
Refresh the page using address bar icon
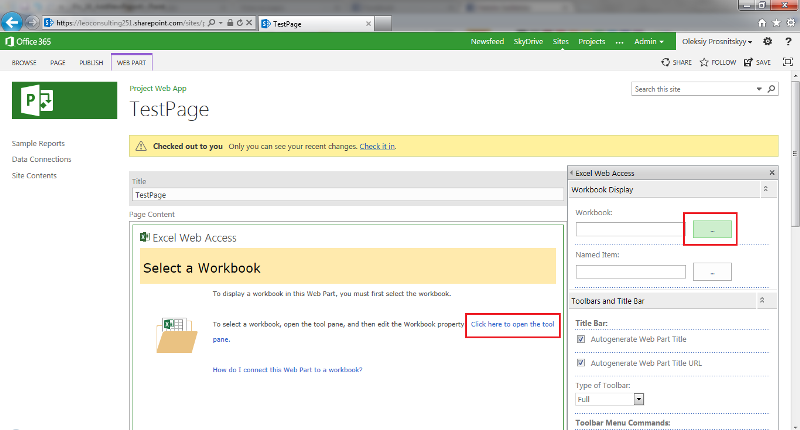tap(239, 22)
